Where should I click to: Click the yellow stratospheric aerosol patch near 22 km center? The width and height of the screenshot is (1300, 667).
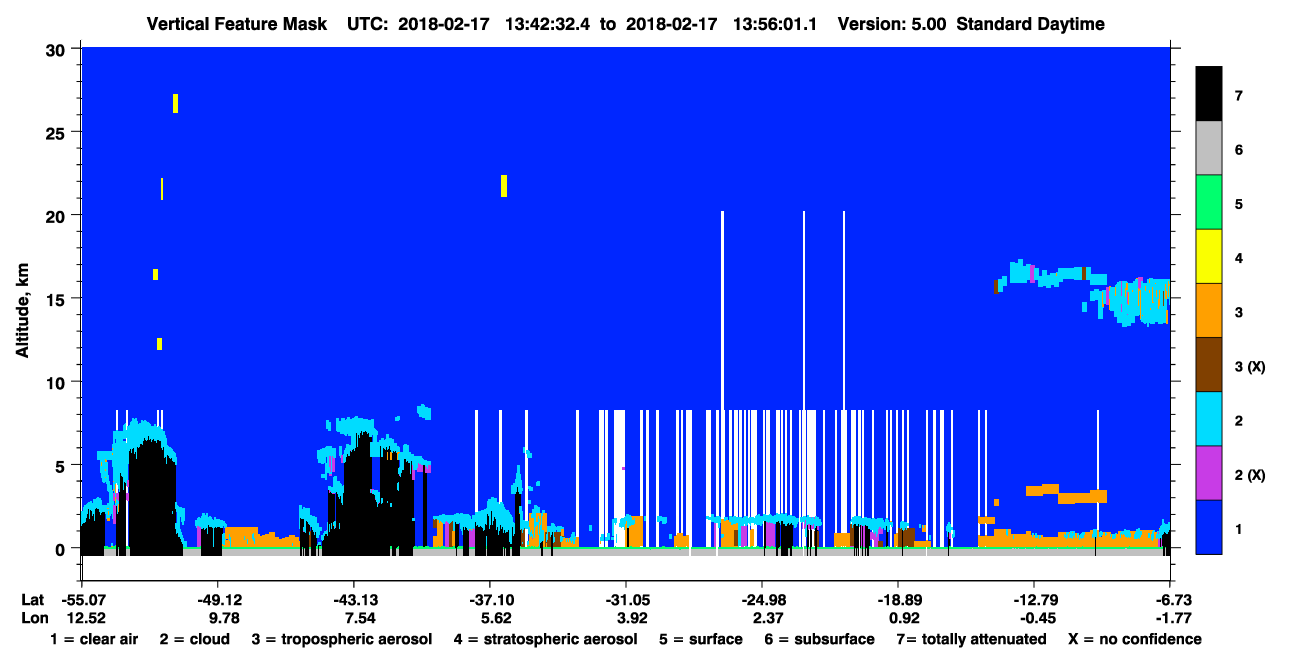tap(504, 186)
